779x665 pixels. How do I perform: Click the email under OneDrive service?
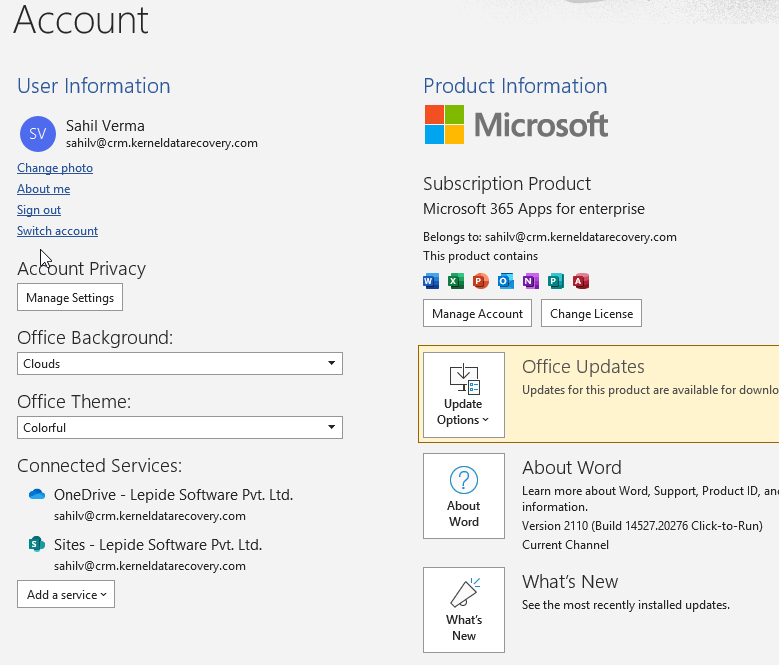pos(150,516)
